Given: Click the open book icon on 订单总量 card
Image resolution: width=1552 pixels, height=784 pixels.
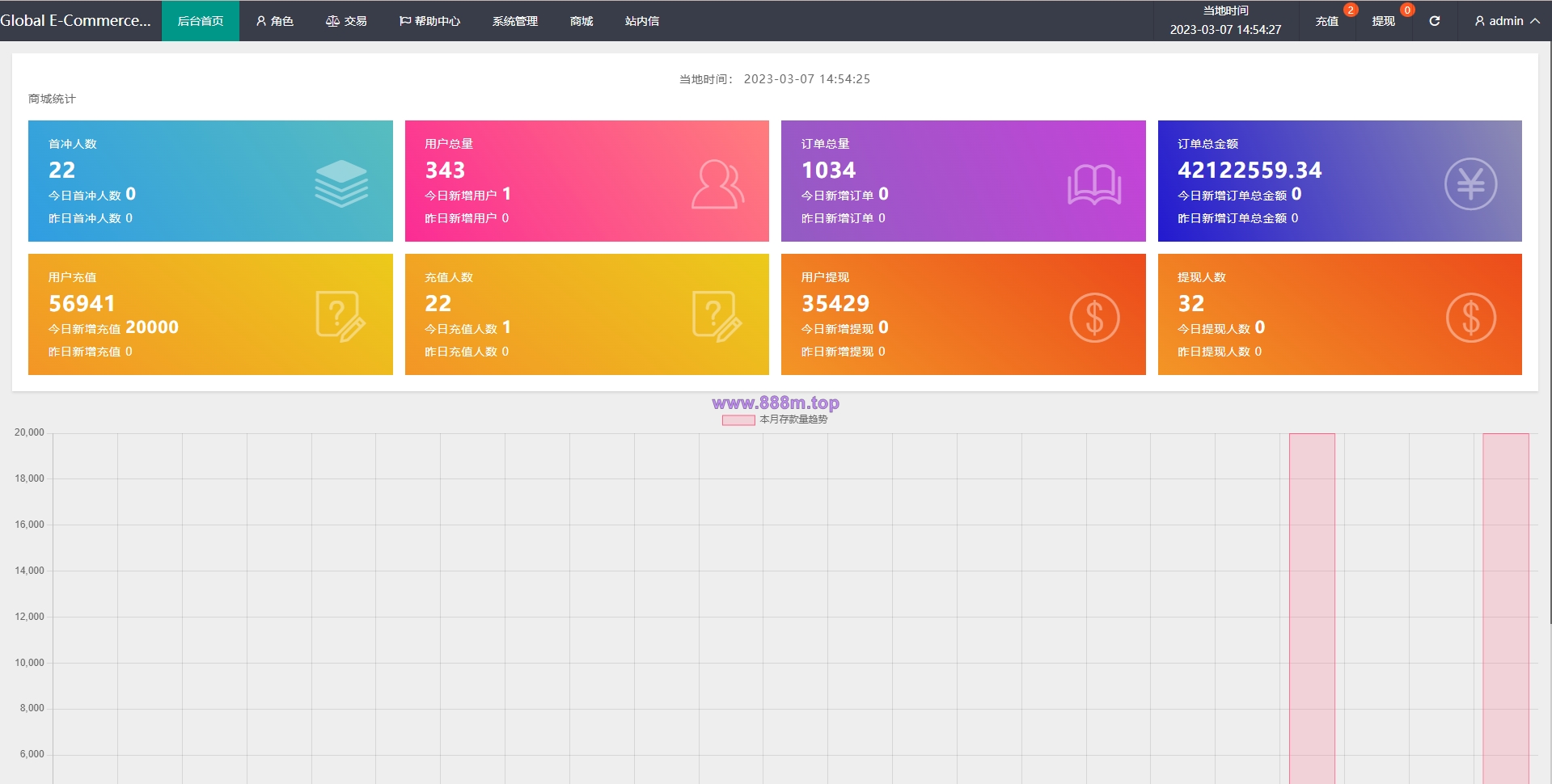Looking at the screenshot, I should (x=1094, y=184).
